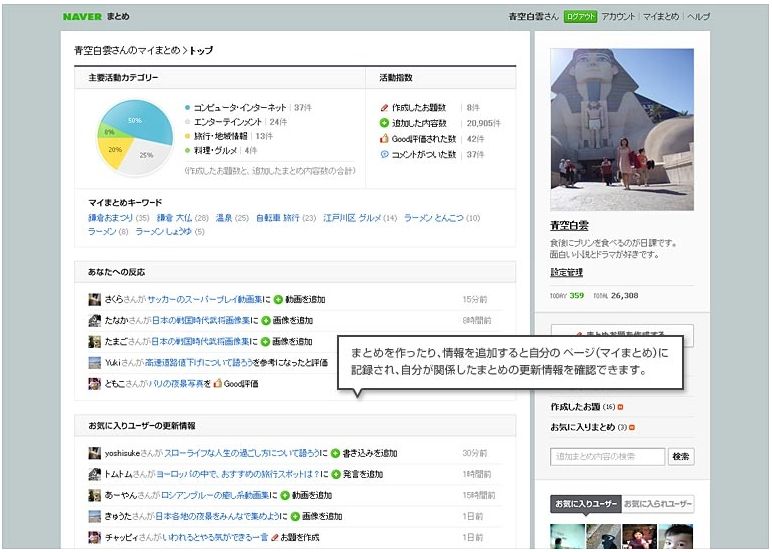This screenshot has height=552, width=772.
Task: Click たまご's avatar icon
Action: click(x=95, y=341)
